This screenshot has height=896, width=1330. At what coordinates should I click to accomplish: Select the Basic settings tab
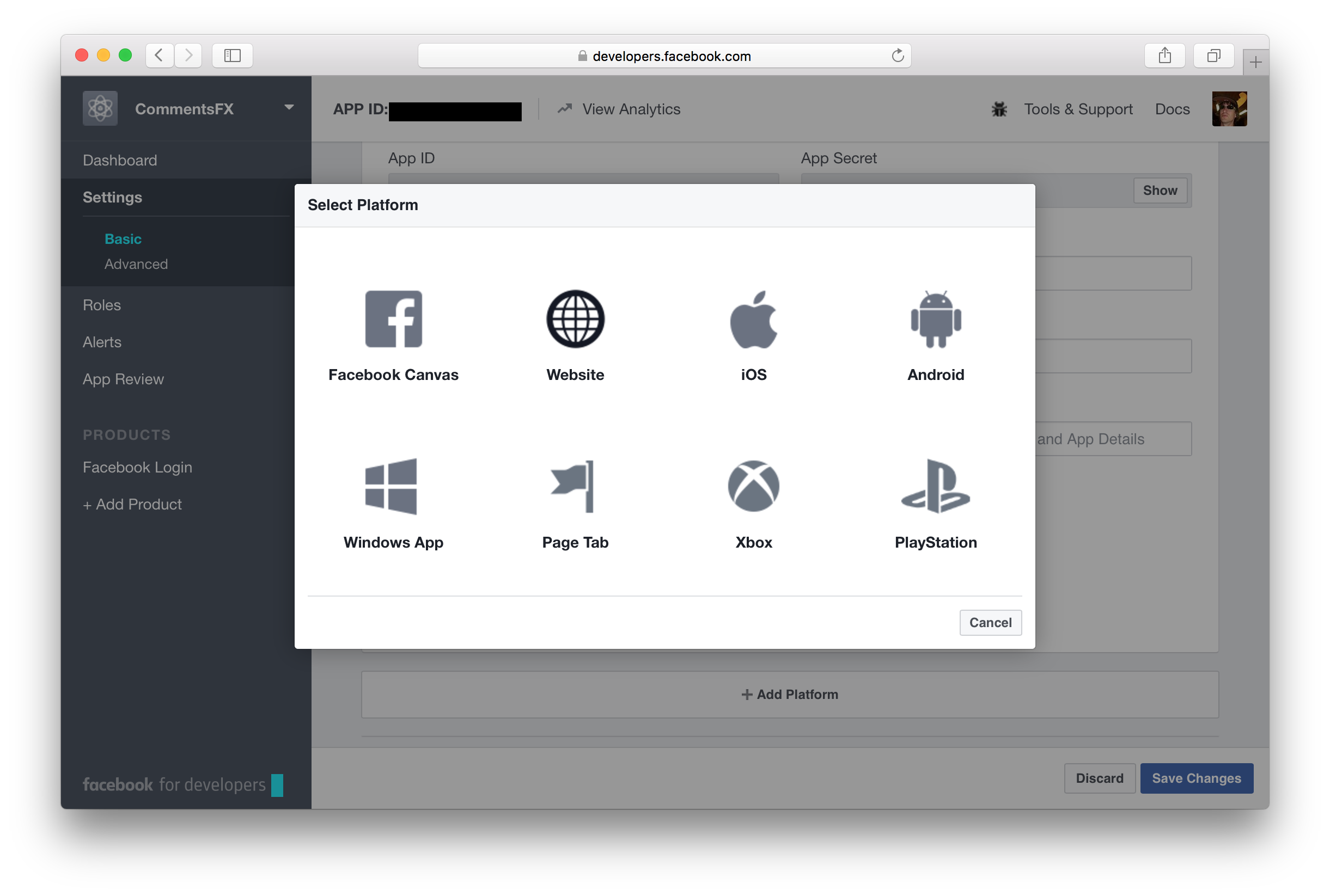[123, 239]
